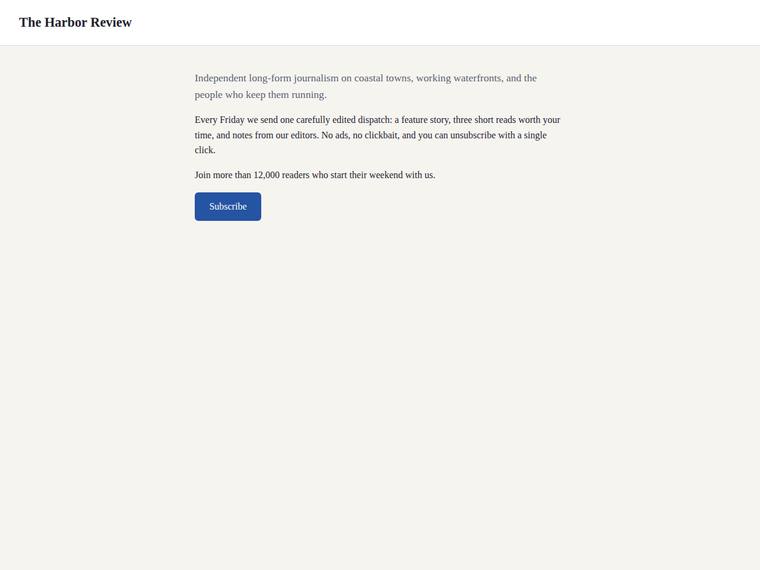Click the word 'weekend' in the last line
This screenshot has height=570, width=760.
tap(386, 175)
